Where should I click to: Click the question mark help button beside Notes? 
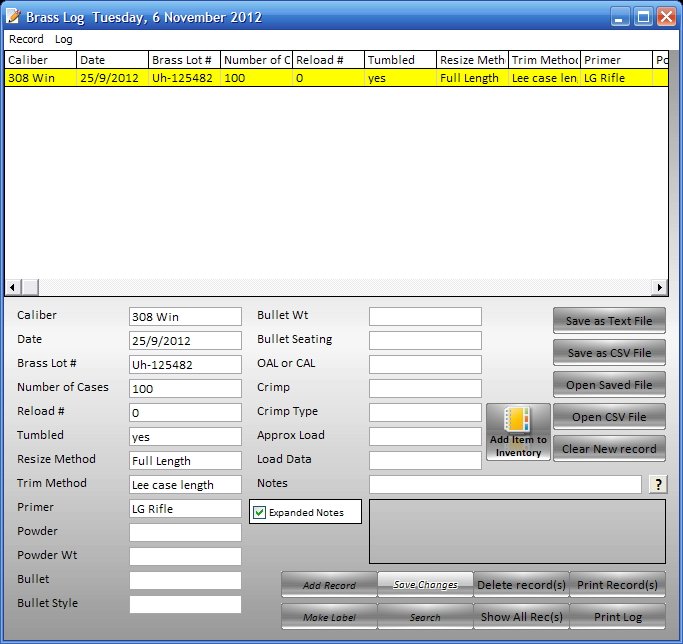(x=658, y=484)
